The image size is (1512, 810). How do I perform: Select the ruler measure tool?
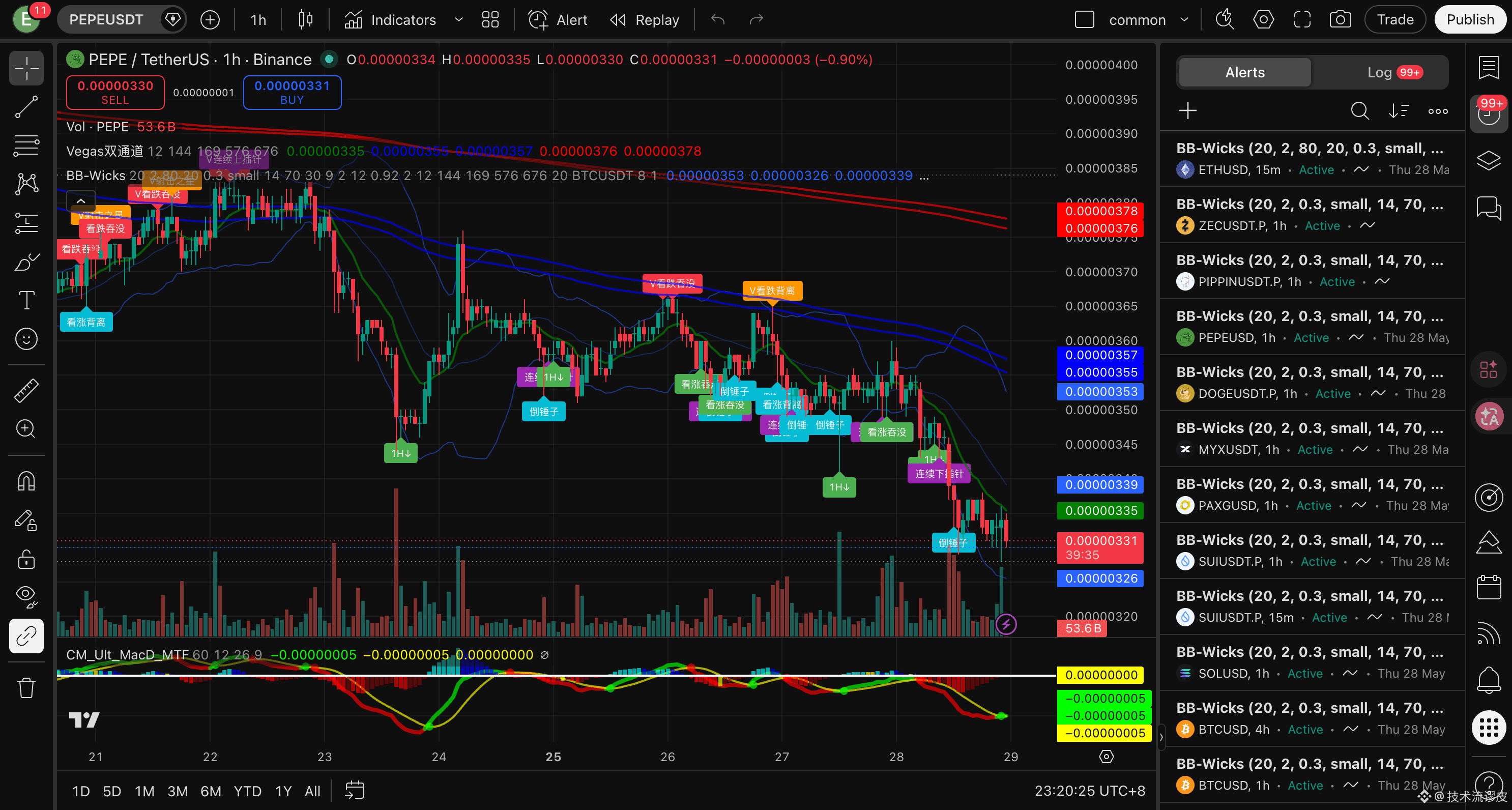pyautogui.click(x=26, y=390)
